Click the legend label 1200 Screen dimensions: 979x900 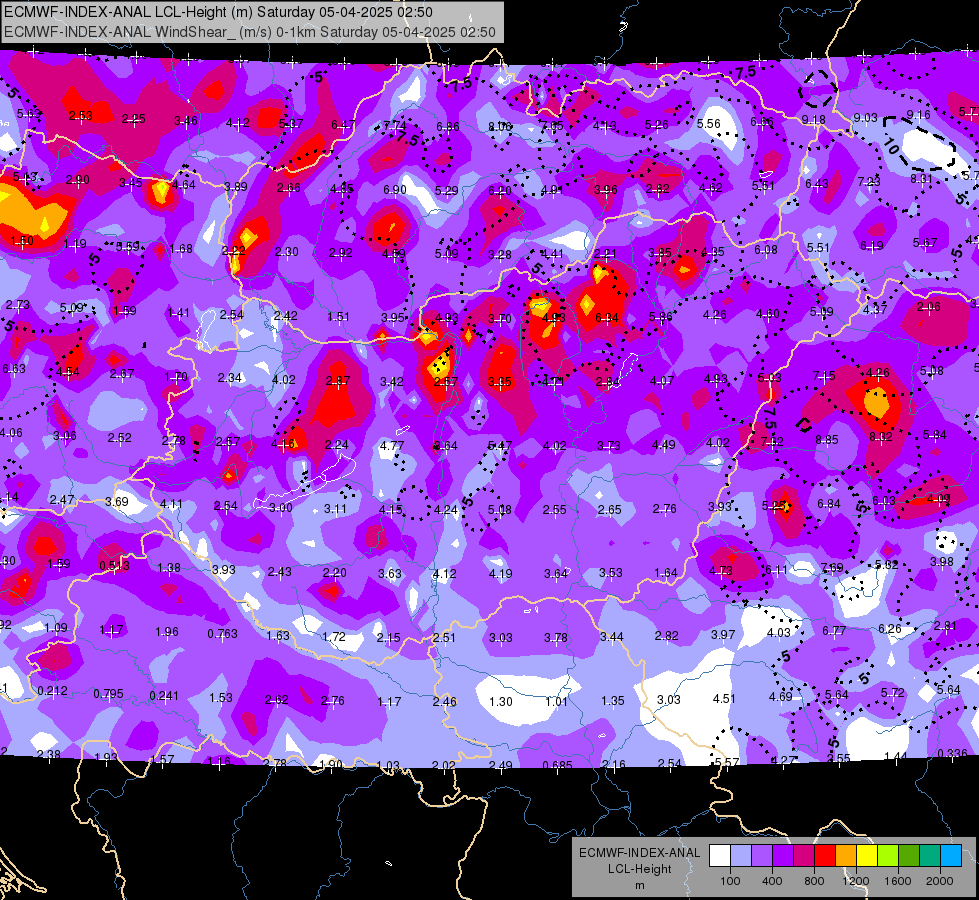tap(855, 881)
